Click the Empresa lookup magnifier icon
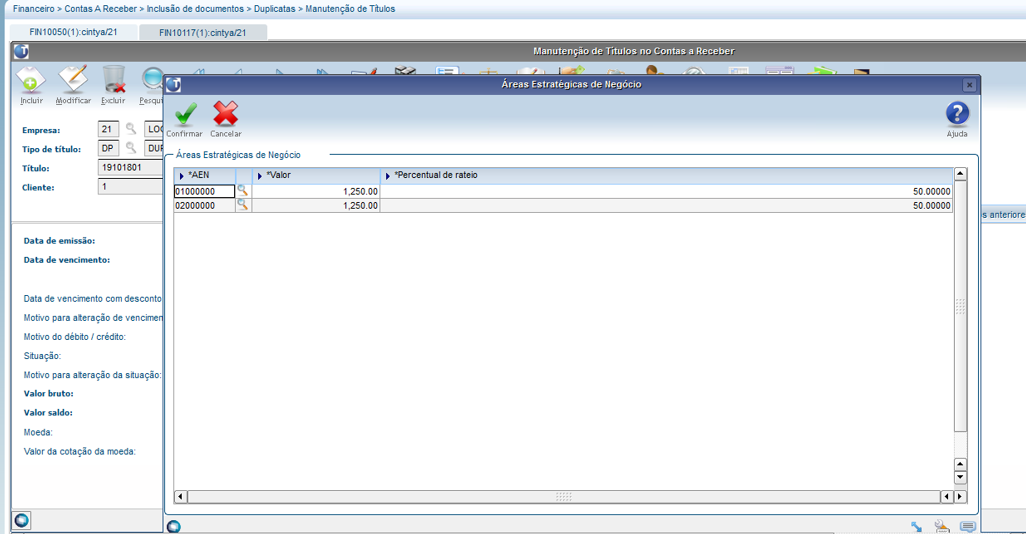The image size is (1026, 534). pos(131,129)
